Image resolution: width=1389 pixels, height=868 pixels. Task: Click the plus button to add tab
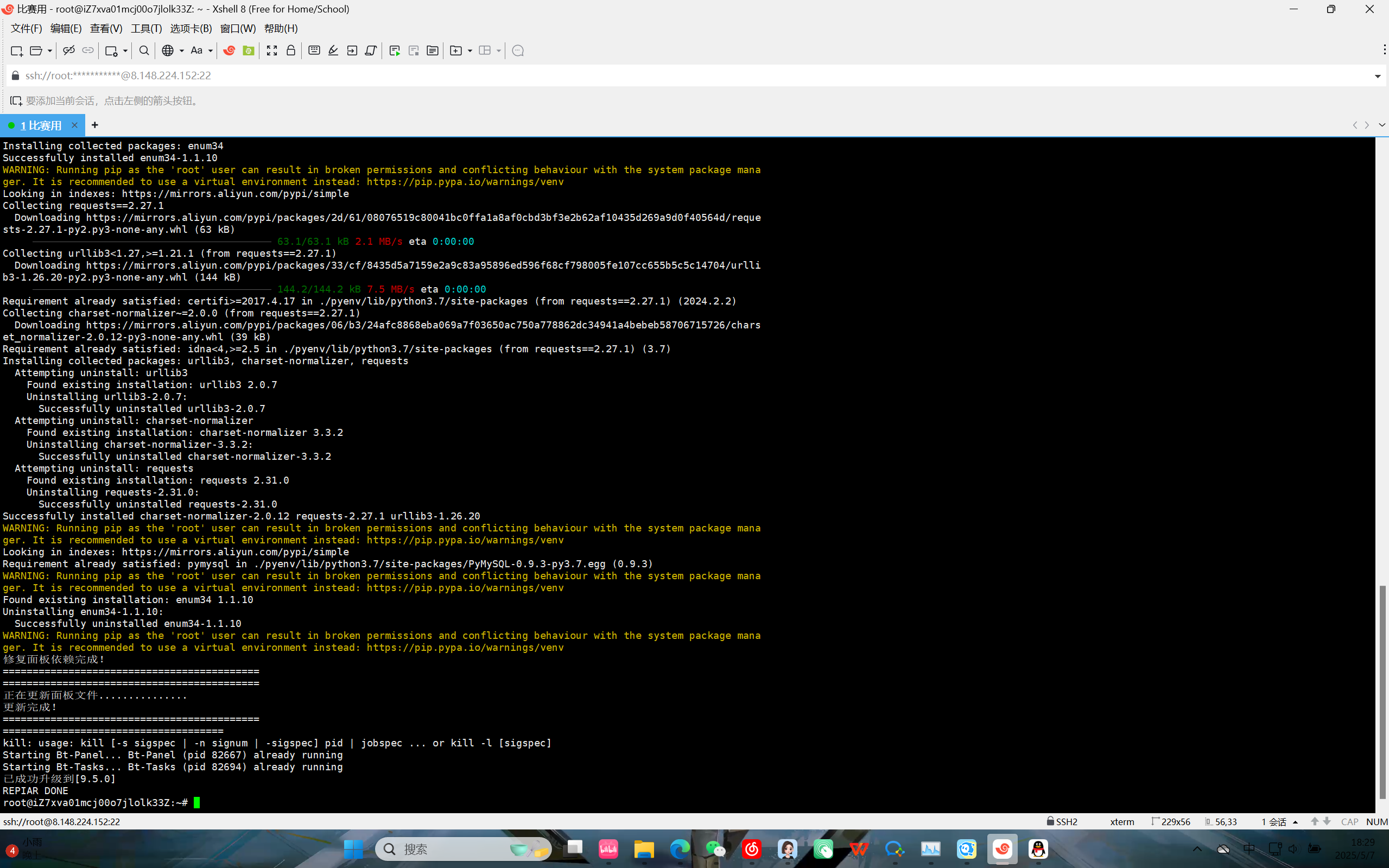[94, 124]
